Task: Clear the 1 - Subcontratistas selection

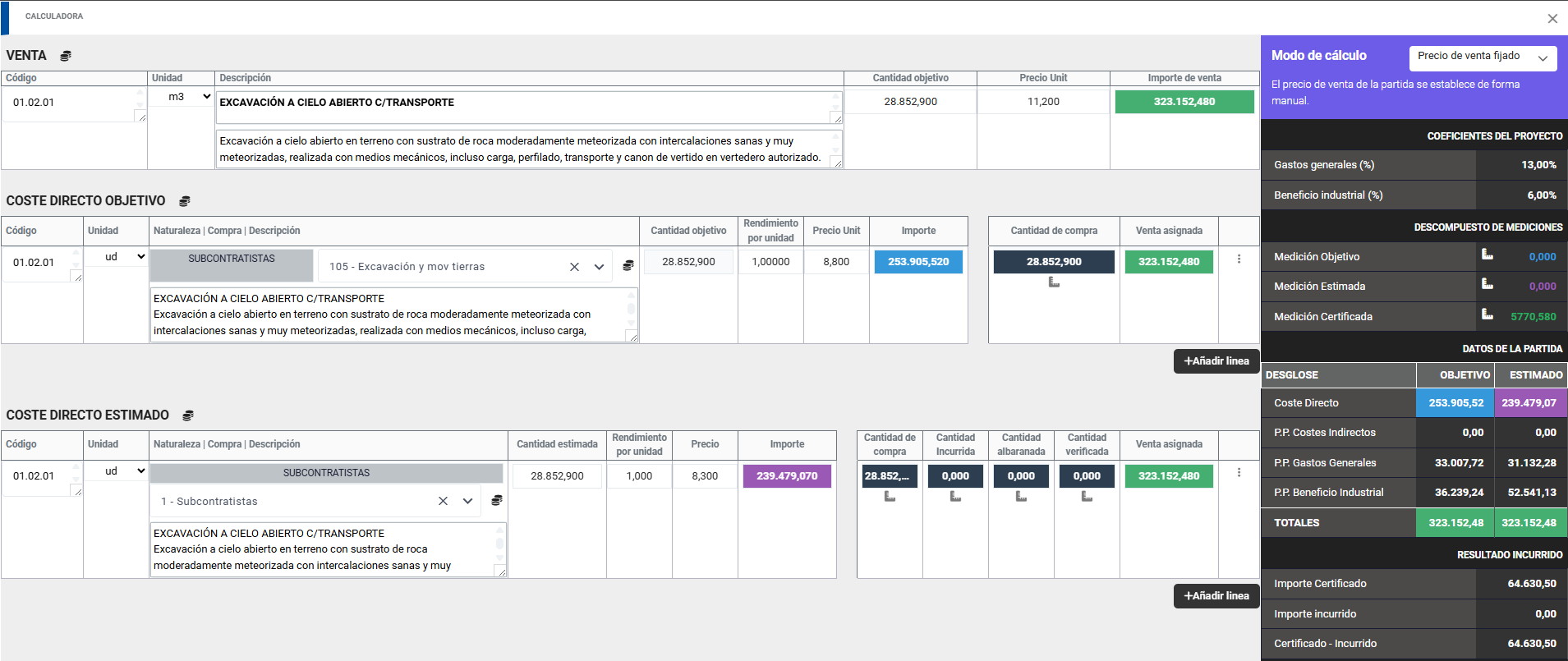Action: coord(443,501)
